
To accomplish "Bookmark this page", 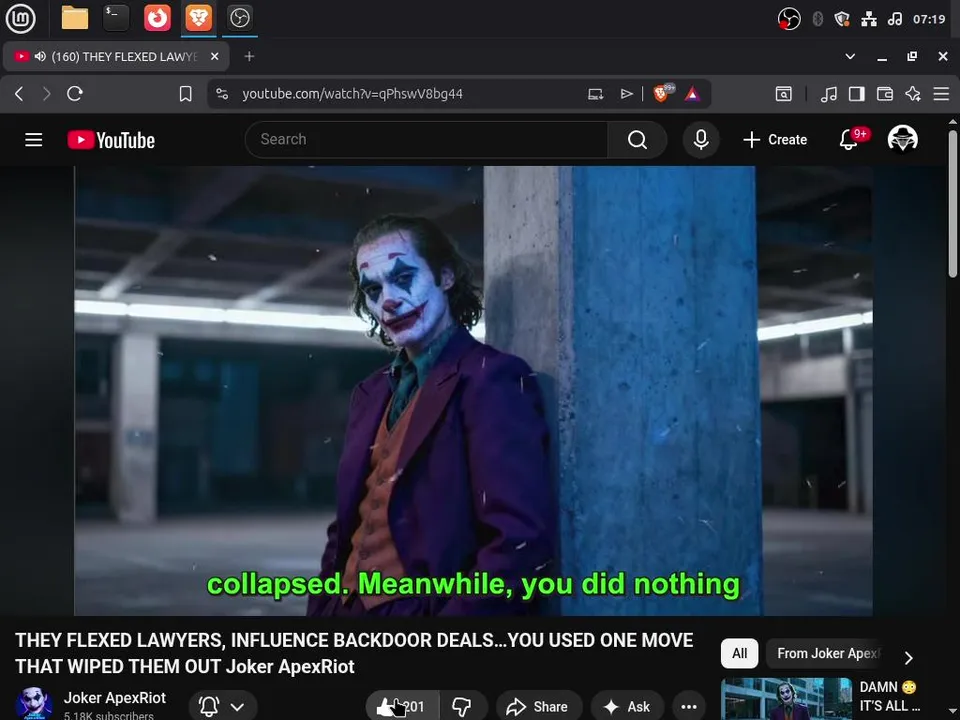I will 186,94.
